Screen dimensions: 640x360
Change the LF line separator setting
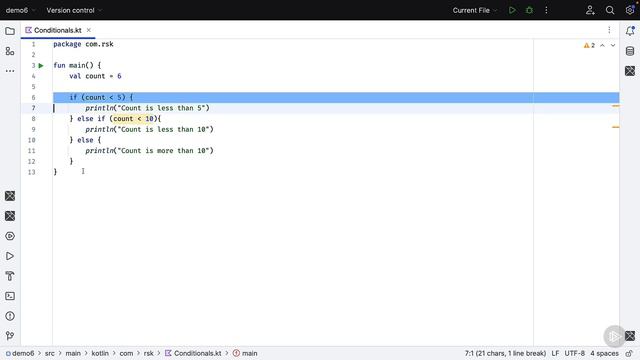555,353
